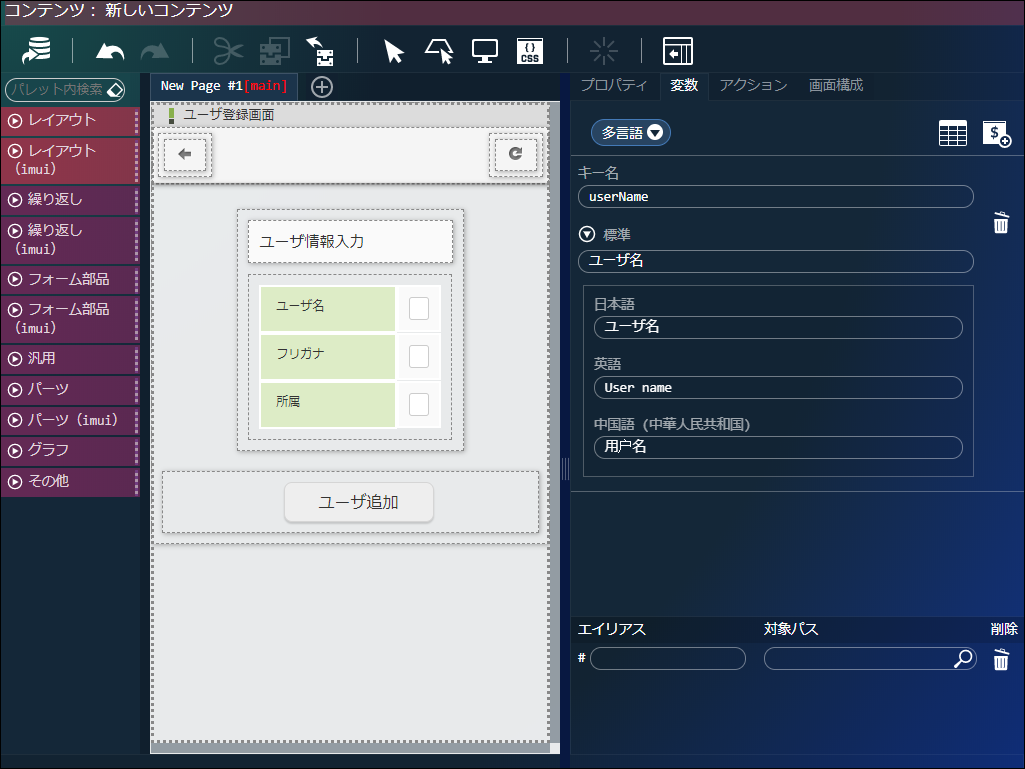The width and height of the screenshot is (1025, 769).
Task: Click the エイリアス input field
Action: click(667, 658)
